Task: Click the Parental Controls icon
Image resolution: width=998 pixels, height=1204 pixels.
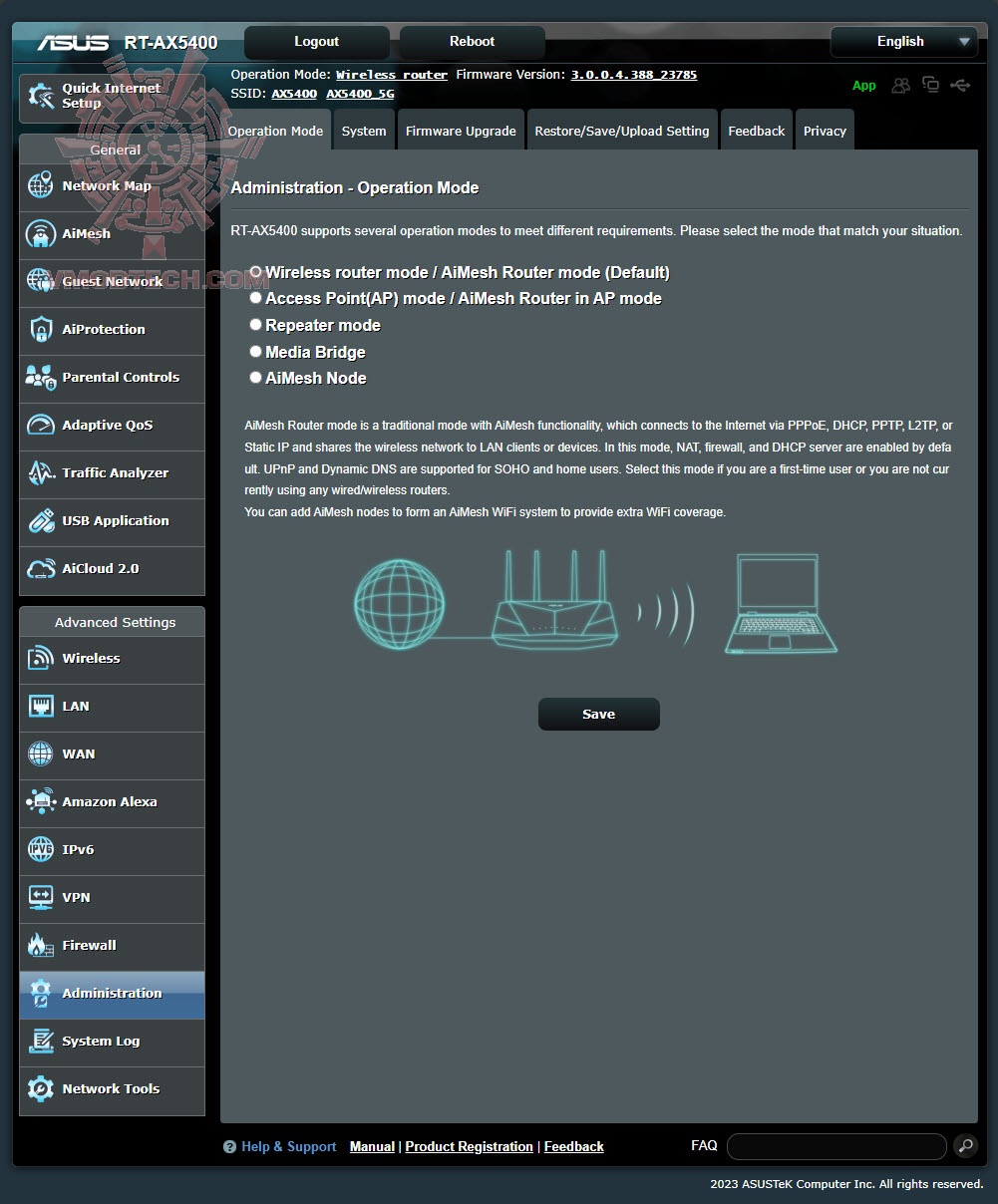Action: 41,377
